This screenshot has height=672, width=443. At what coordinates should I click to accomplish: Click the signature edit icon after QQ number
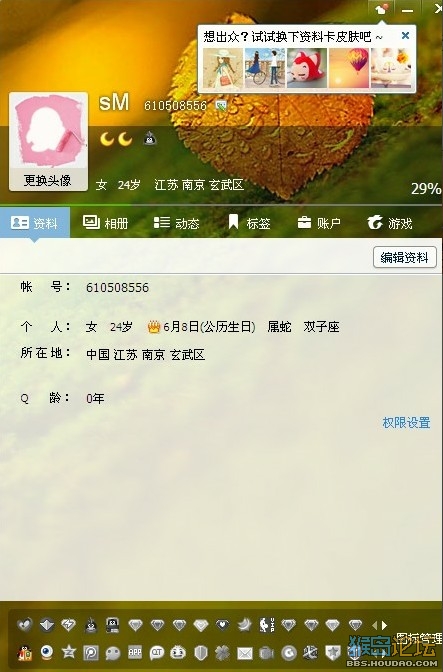221,105
